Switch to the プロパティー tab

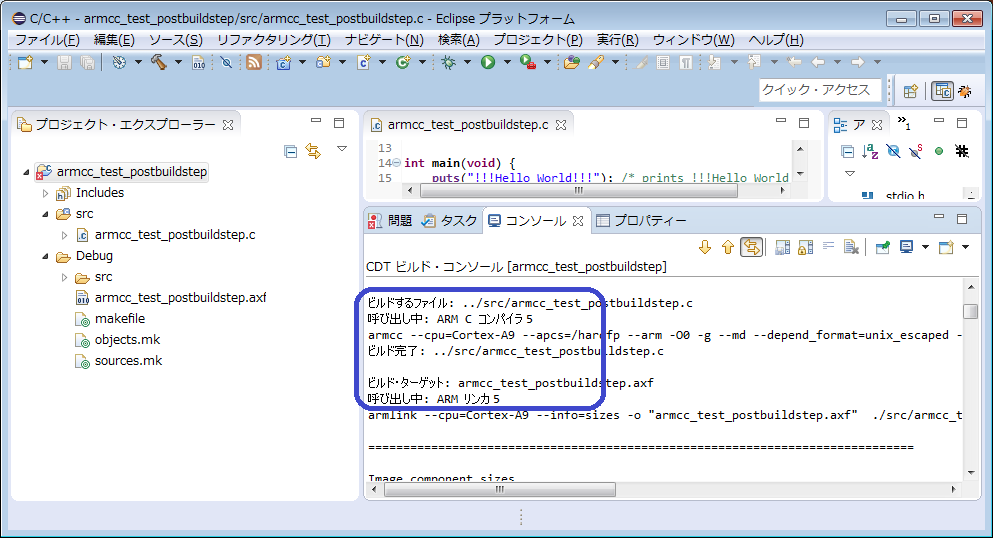coord(642,220)
